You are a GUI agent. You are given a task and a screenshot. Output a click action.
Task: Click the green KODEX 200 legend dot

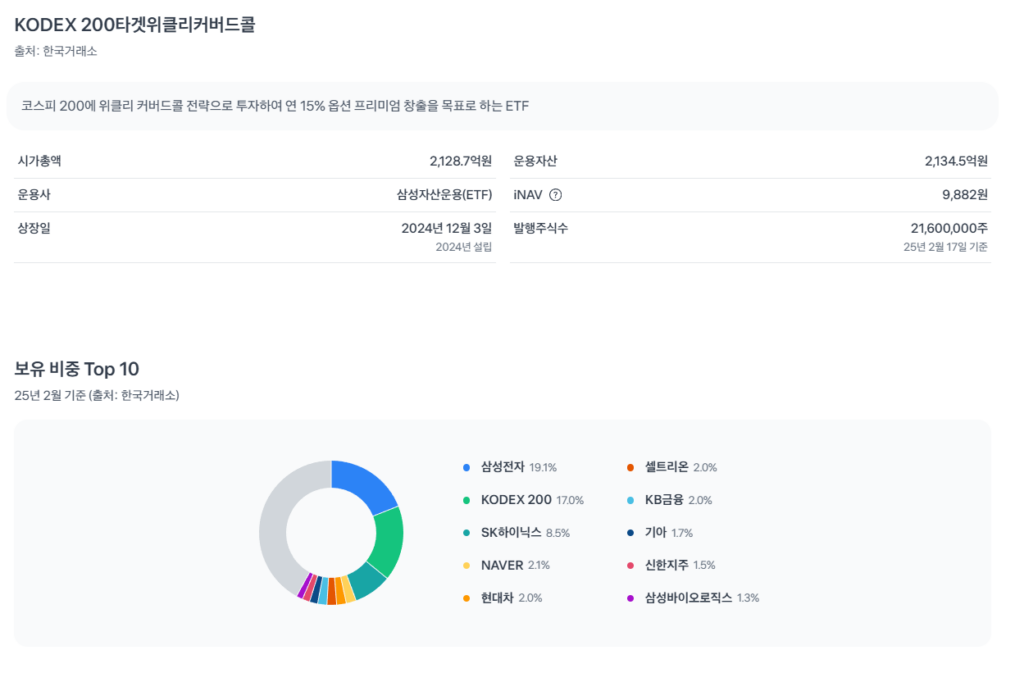pos(466,500)
